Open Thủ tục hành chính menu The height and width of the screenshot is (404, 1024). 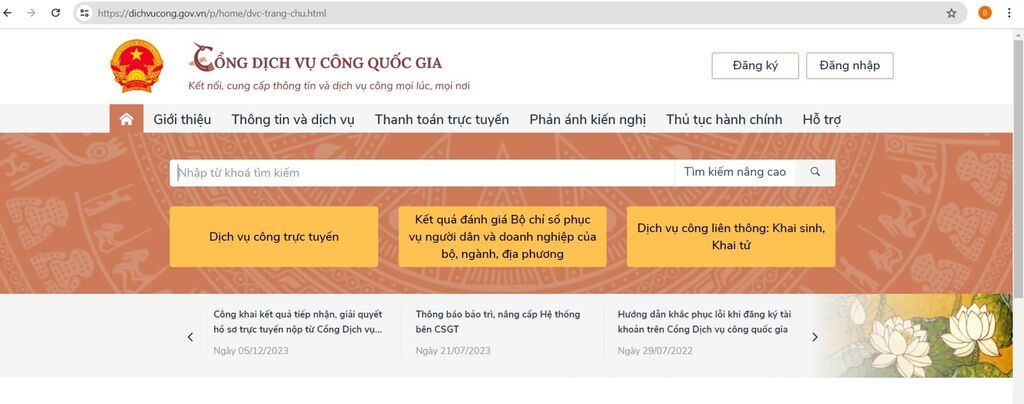tap(724, 120)
